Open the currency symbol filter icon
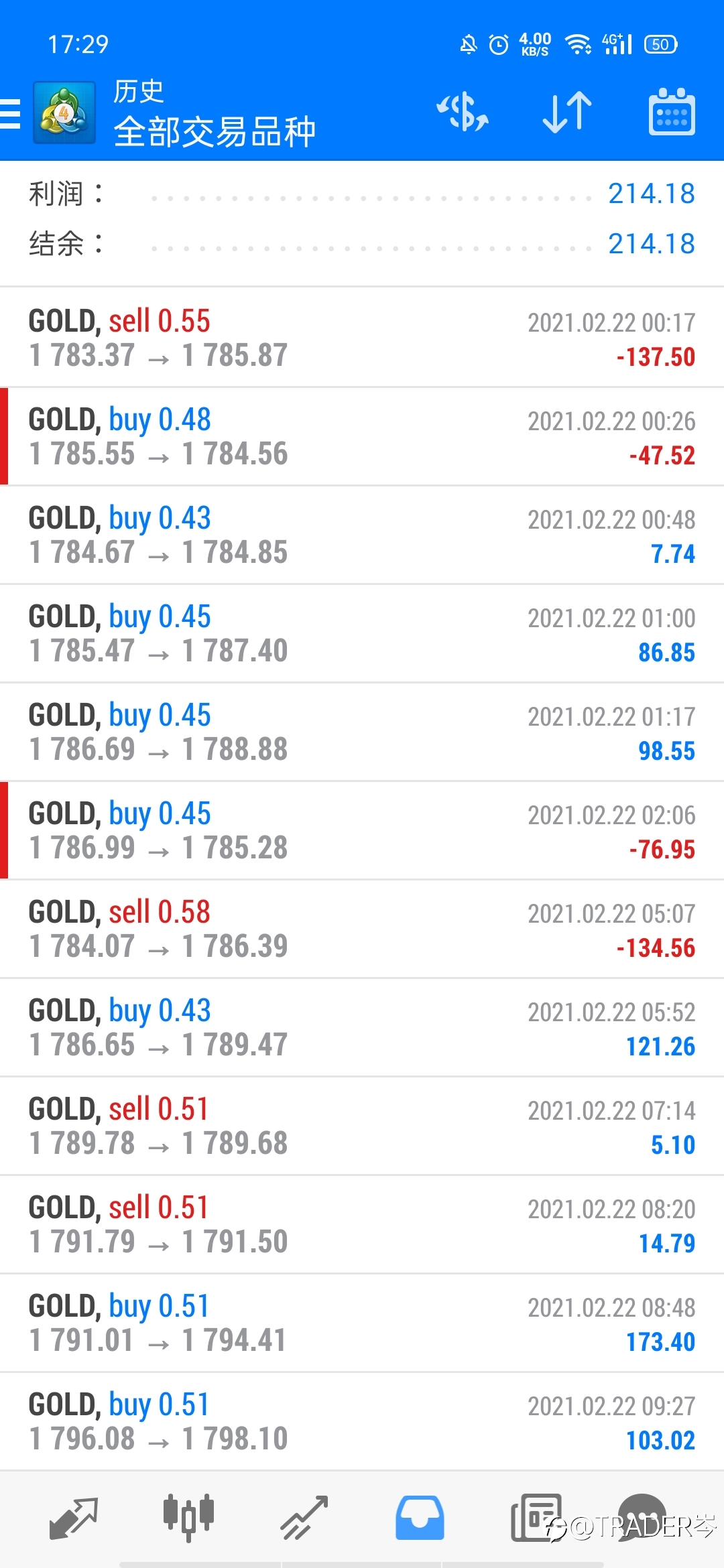The image size is (724, 1568). tap(463, 112)
